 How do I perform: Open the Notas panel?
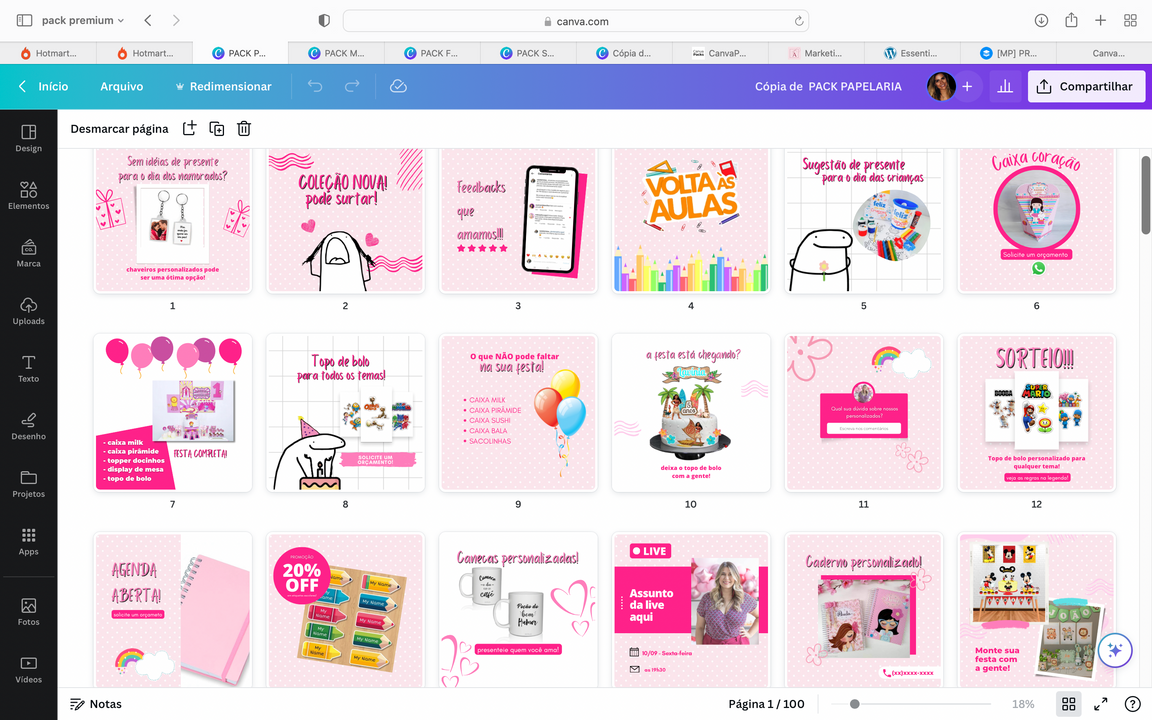[96, 704]
